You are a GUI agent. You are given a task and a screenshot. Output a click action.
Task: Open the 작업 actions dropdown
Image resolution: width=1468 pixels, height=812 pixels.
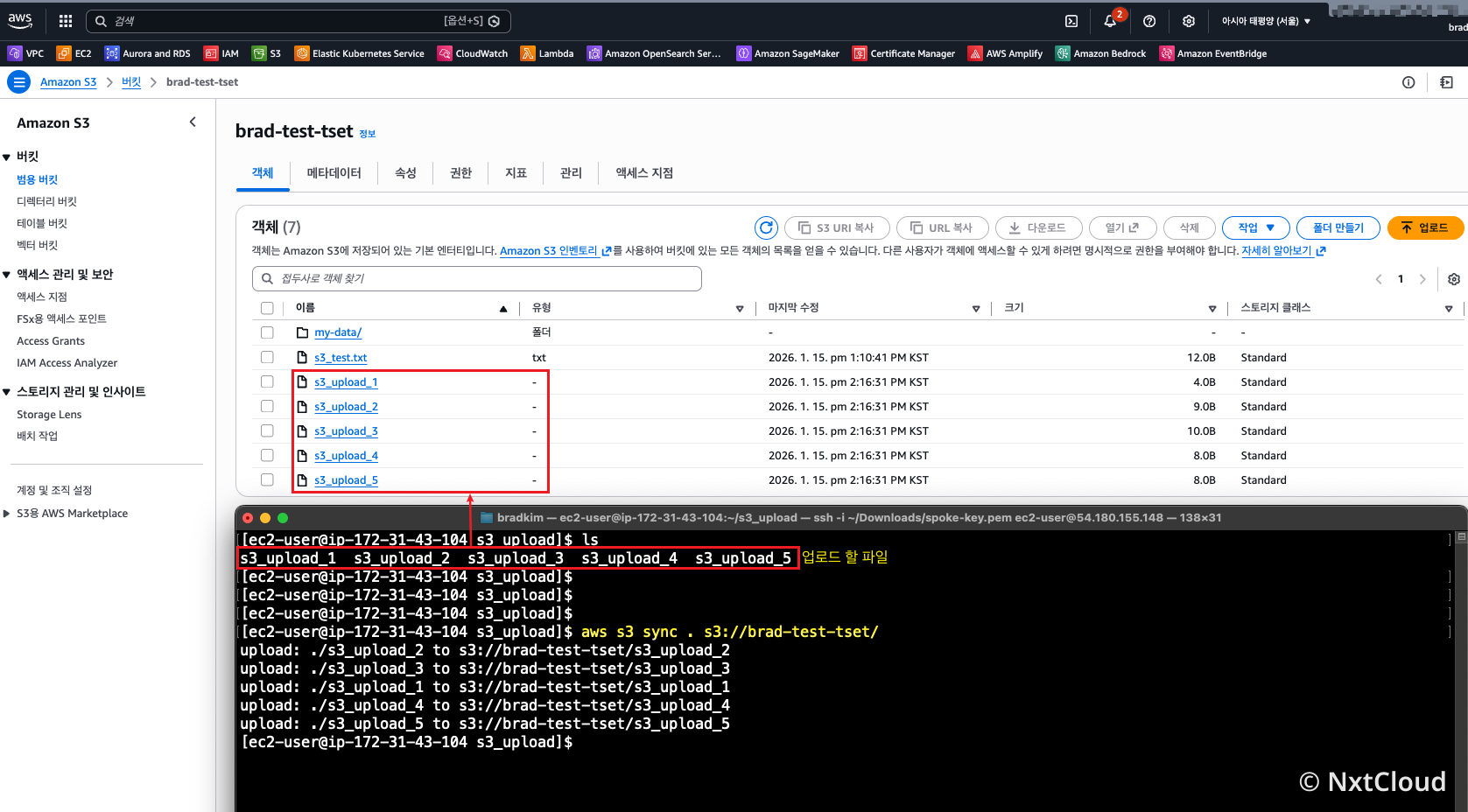[x=1255, y=227]
